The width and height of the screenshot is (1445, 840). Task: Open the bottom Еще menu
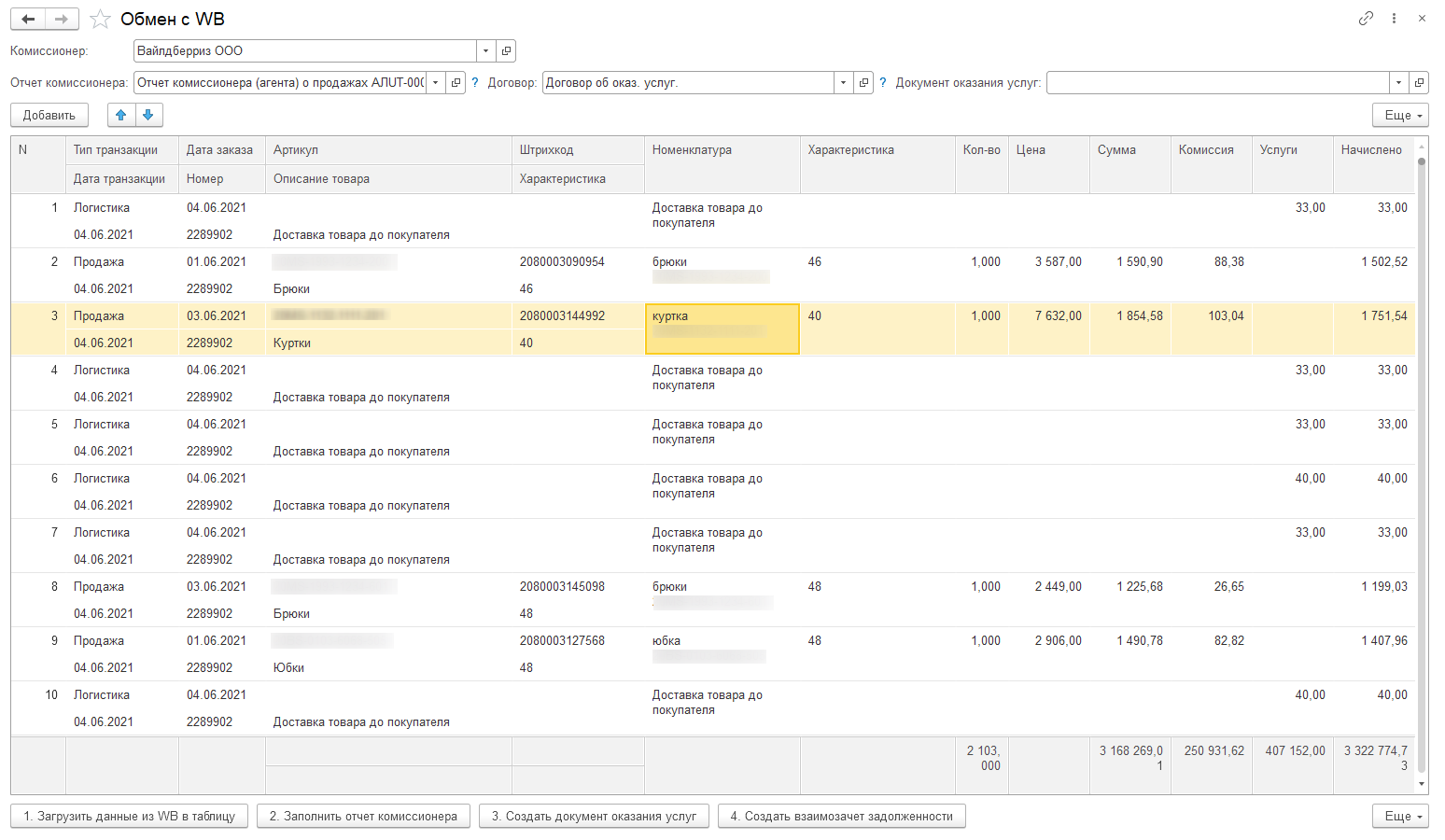(x=1400, y=816)
